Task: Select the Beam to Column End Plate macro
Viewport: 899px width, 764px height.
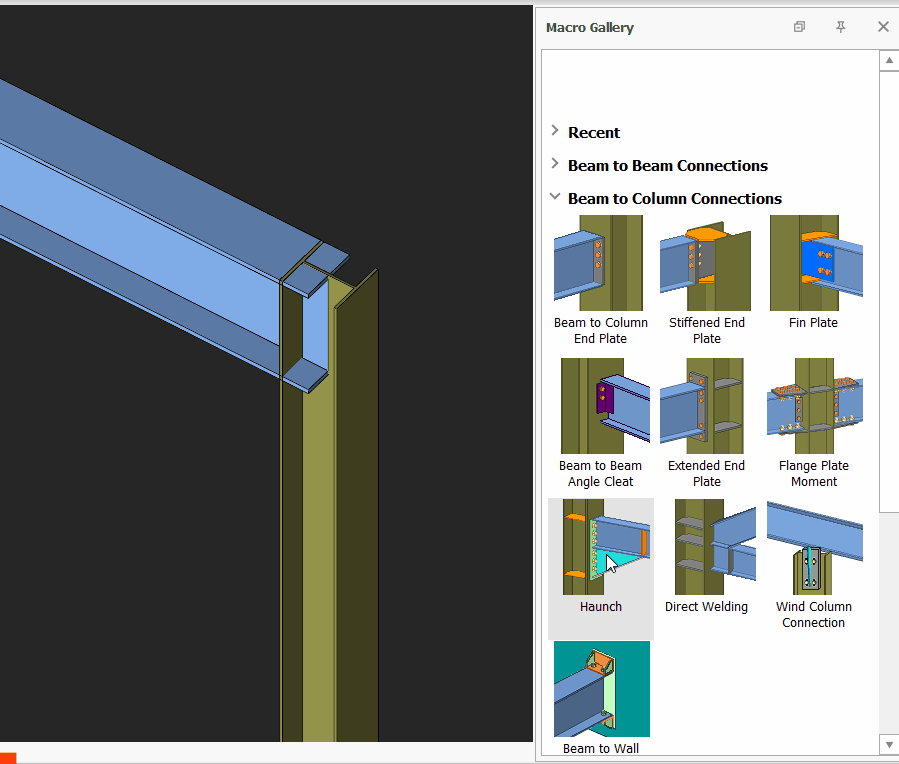Action: click(x=599, y=264)
